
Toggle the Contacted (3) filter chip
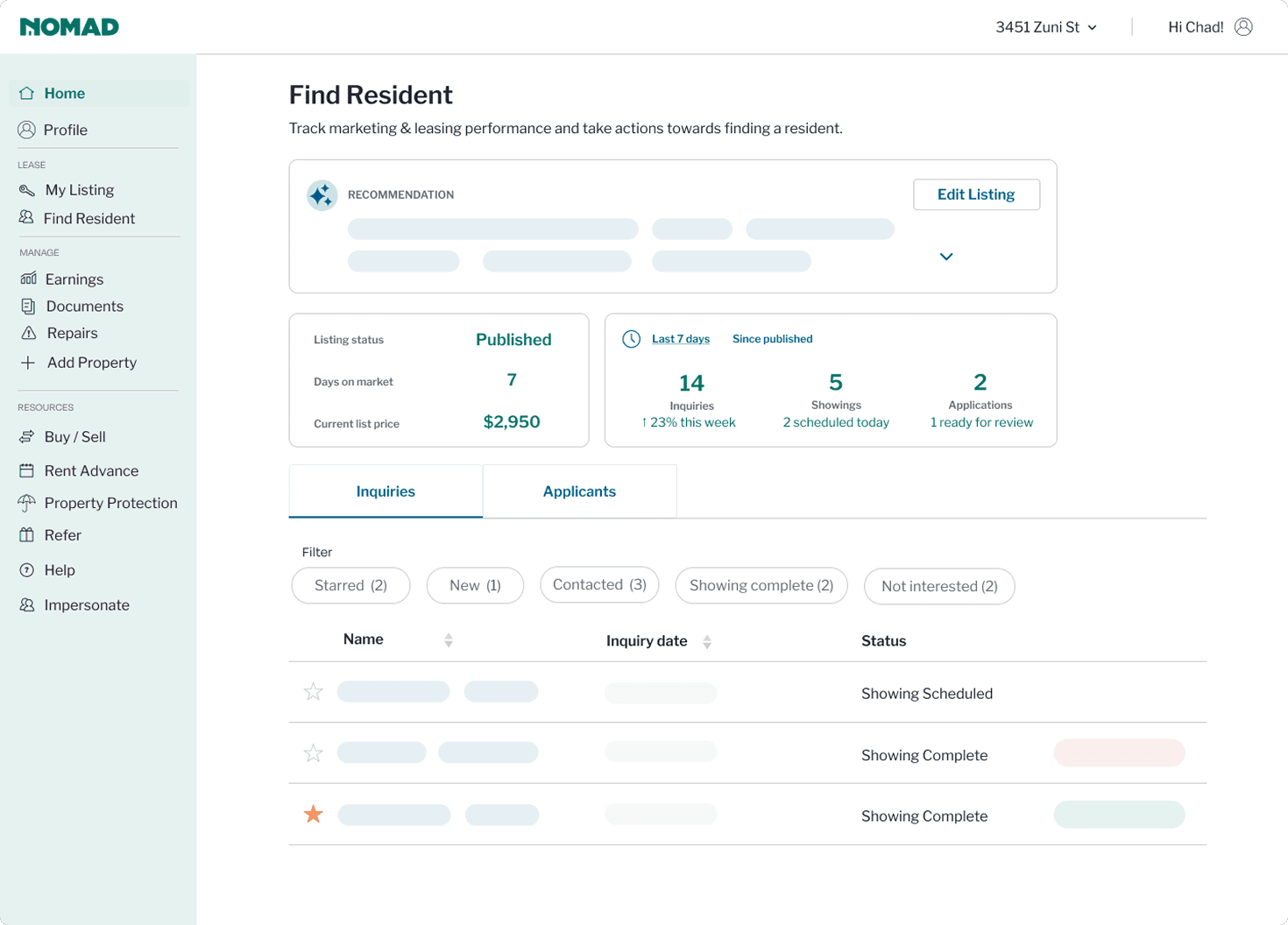click(x=598, y=584)
